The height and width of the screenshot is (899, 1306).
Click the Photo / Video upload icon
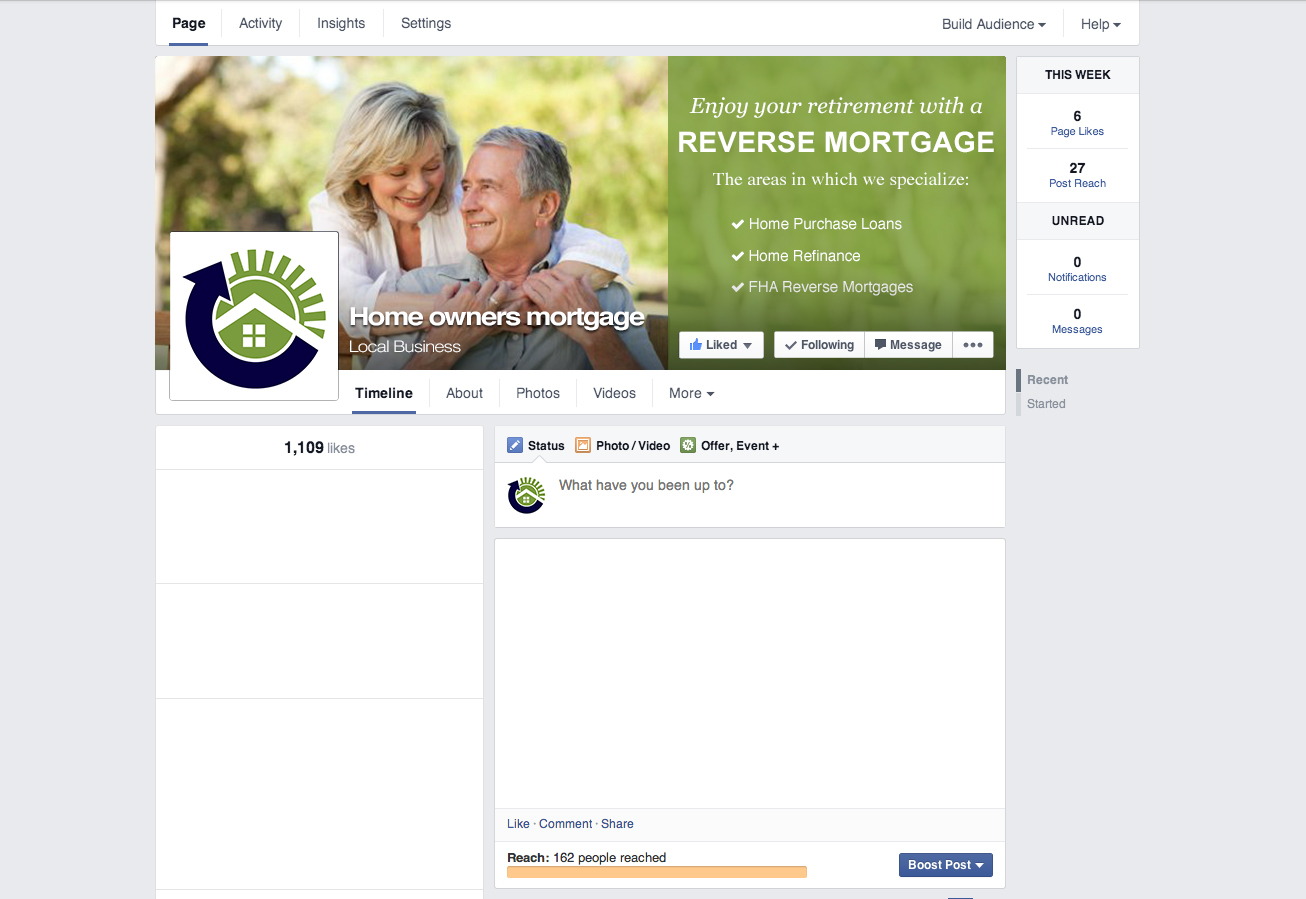pos(582,445)
